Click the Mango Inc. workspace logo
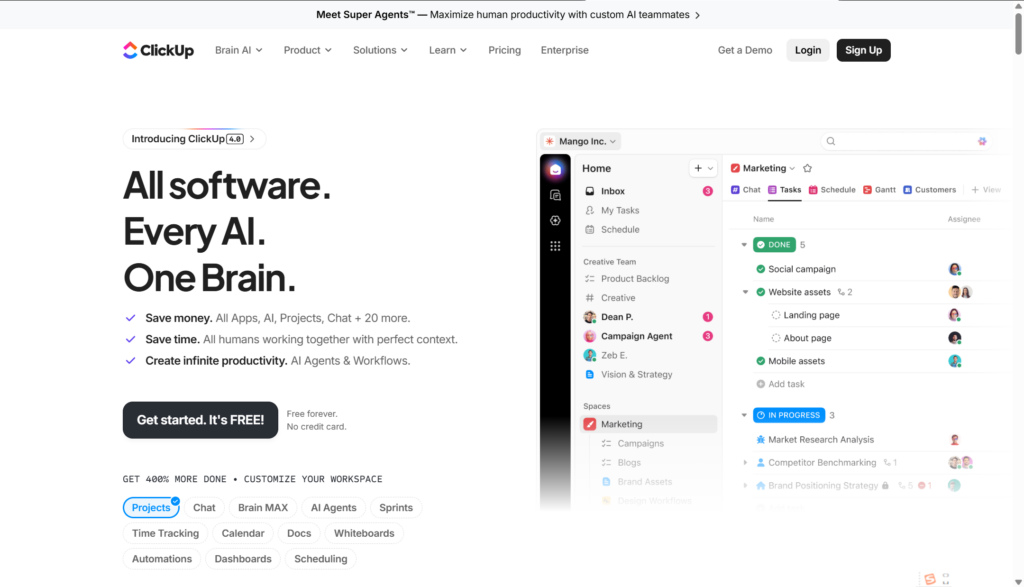 550,141
